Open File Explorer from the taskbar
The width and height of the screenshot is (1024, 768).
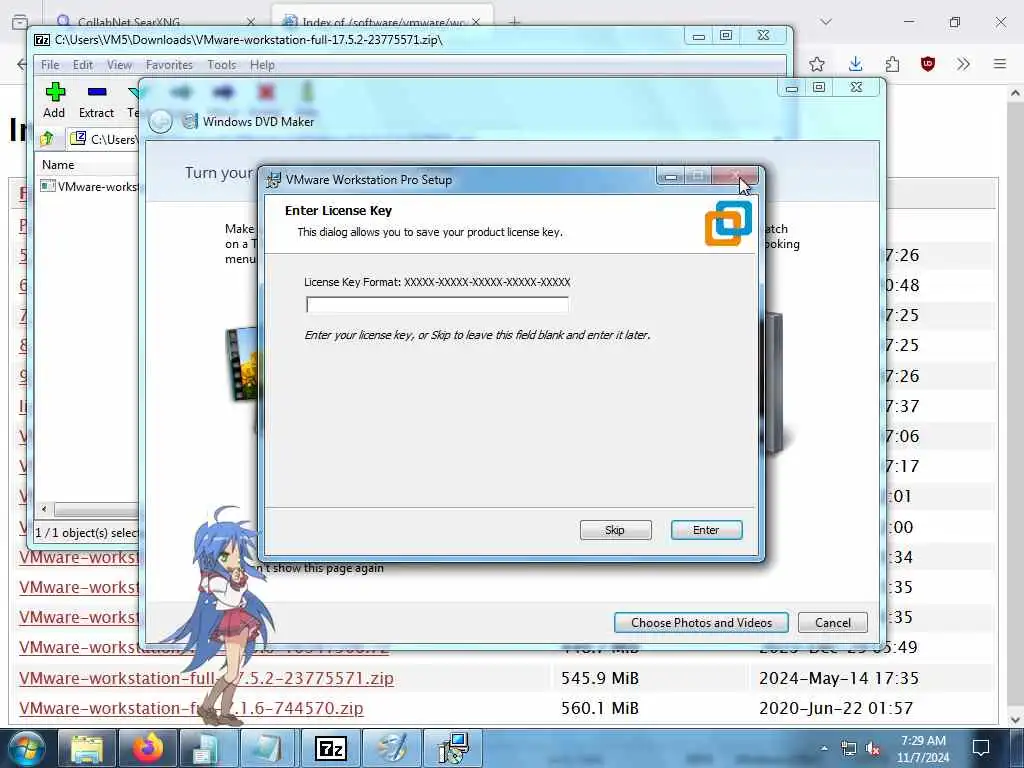click(86, 749)
